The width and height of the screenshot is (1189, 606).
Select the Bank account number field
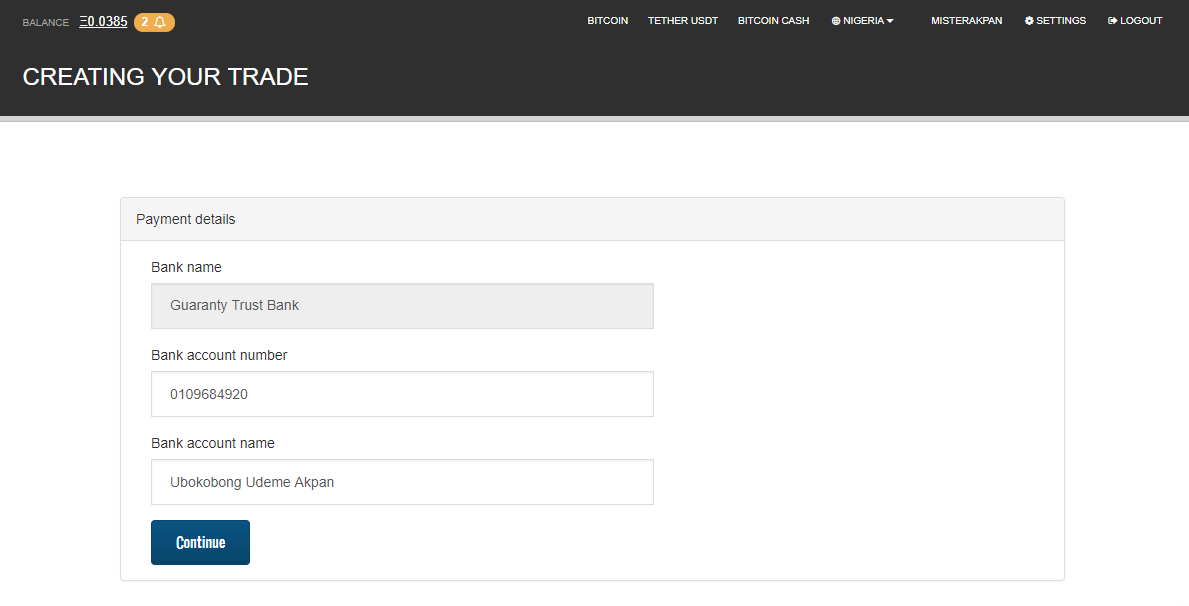(402, 394)
